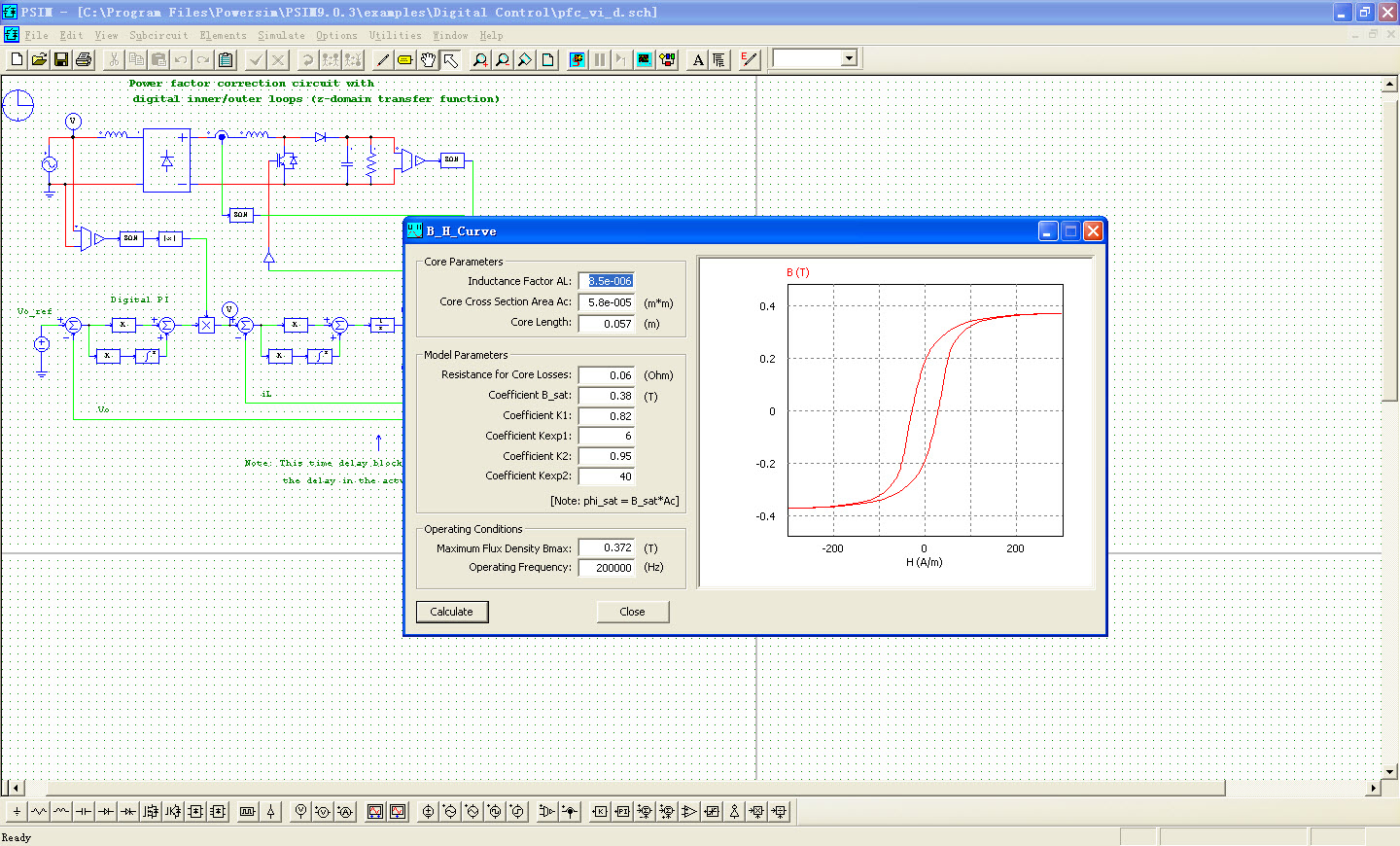
Task: Select the wire drawing tool
Action: point(383,60)
